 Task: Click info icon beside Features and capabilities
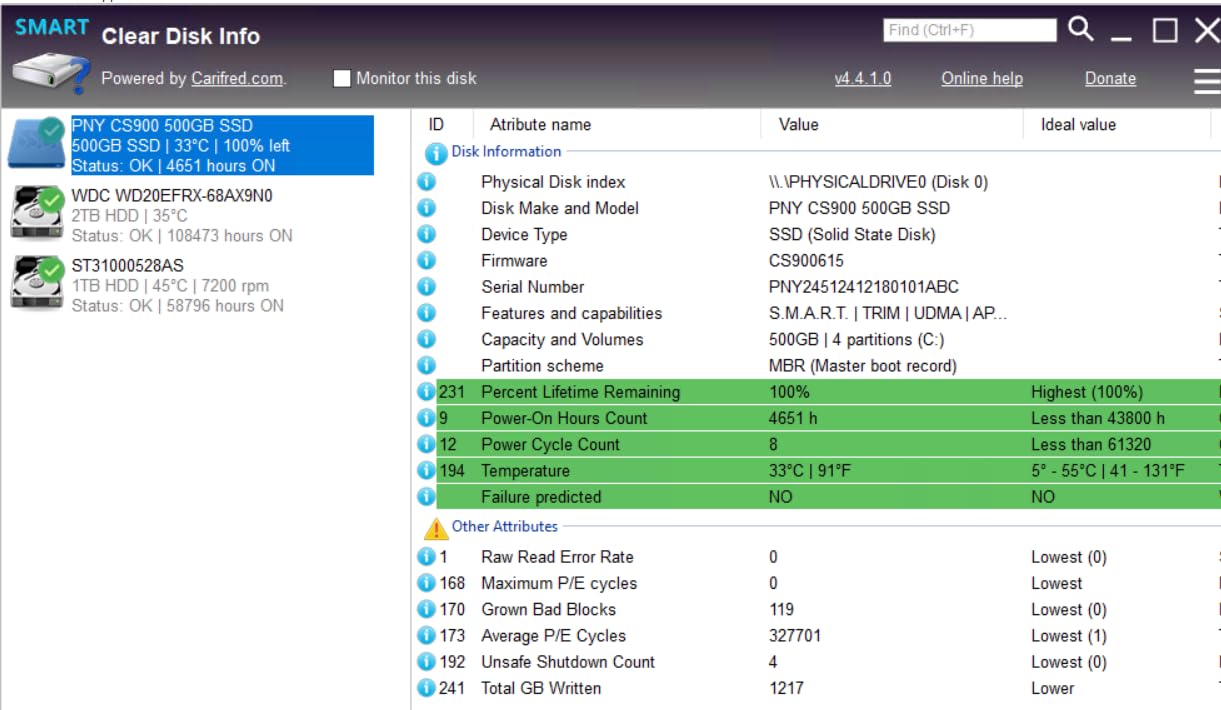coord(426,313)
